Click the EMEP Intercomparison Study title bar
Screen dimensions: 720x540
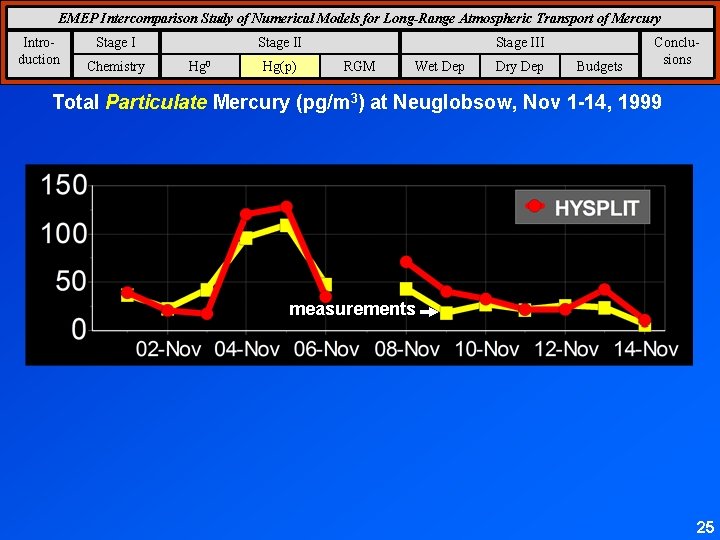(360, 18)
